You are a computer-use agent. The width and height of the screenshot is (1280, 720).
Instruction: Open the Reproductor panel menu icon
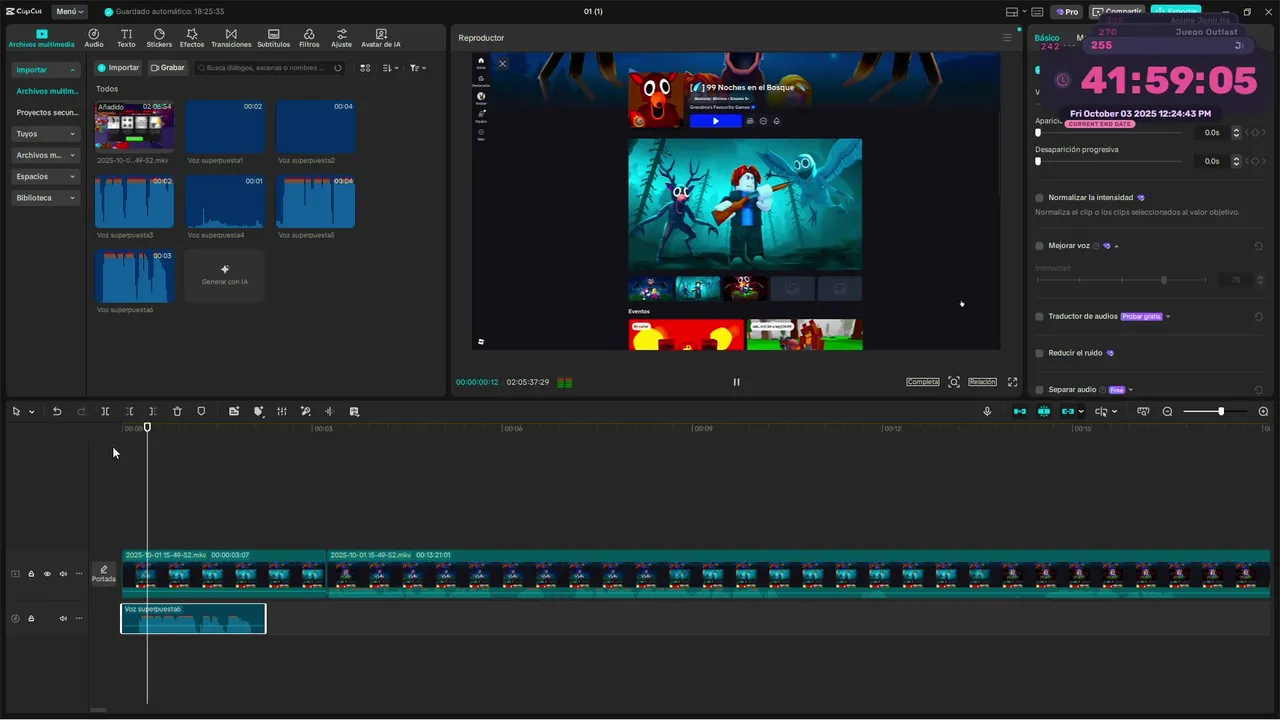click(x=1007, y=38)
